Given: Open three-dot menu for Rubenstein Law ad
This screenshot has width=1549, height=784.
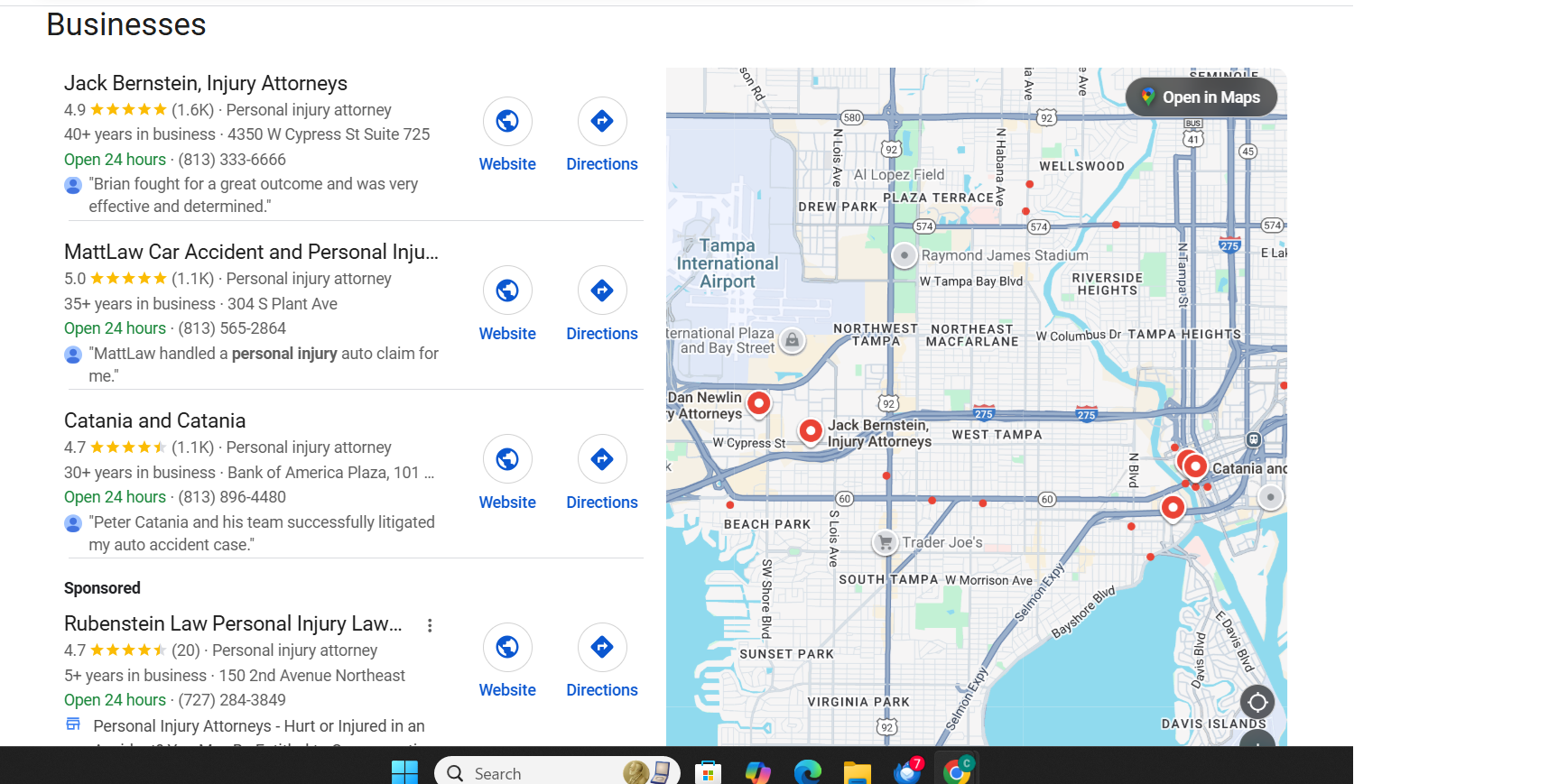Looking at the screenshot, I should (x=430, y=625).
